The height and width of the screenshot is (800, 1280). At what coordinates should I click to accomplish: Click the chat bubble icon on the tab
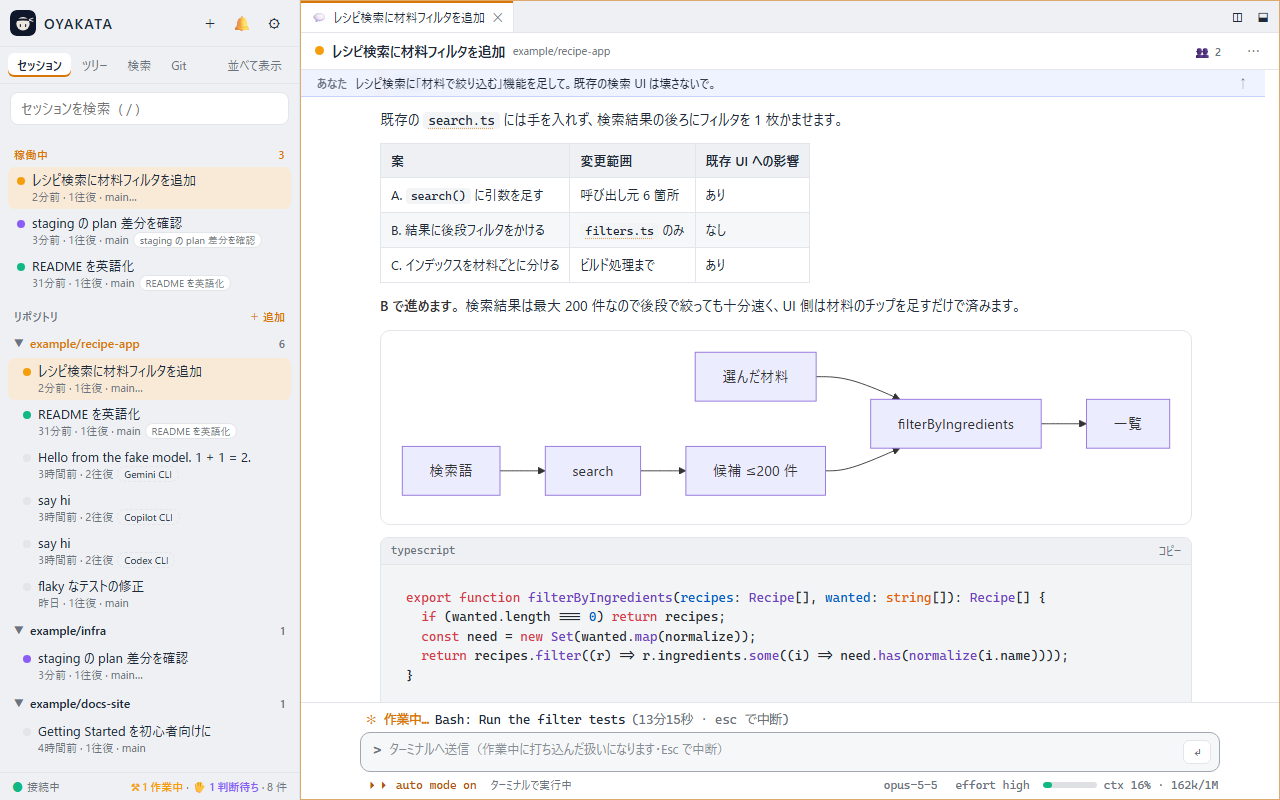(x=319, y=18)
